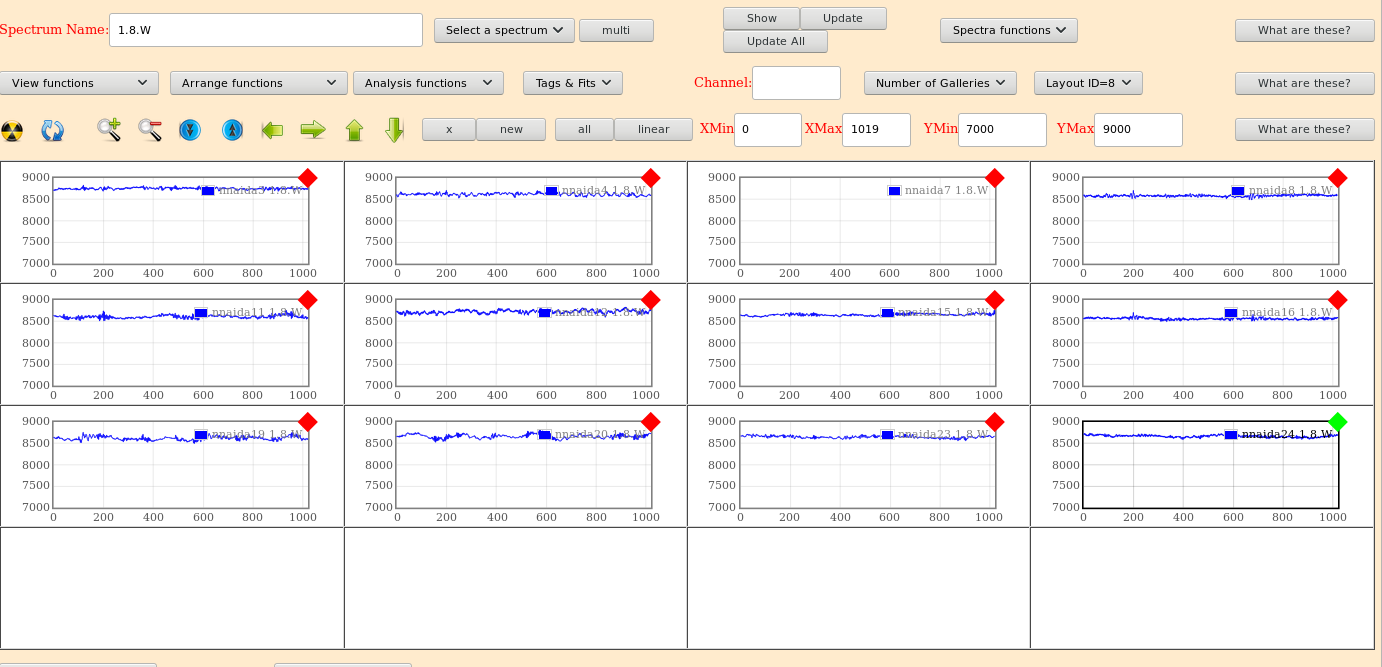Focus the Spectrum Name text field

click(x=266, y=30)
